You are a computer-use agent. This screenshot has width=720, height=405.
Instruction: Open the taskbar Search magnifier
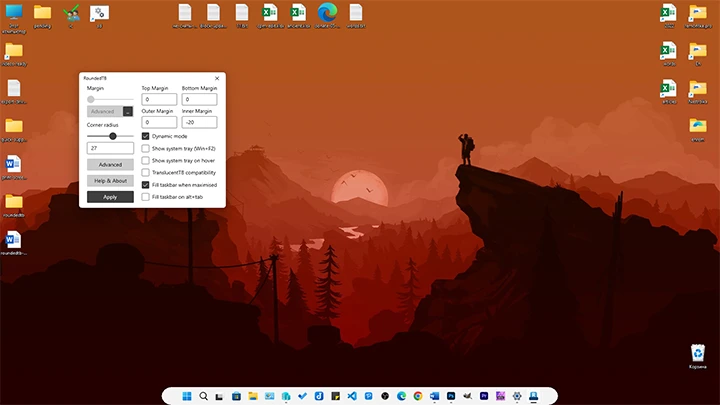tap(203, 396)
